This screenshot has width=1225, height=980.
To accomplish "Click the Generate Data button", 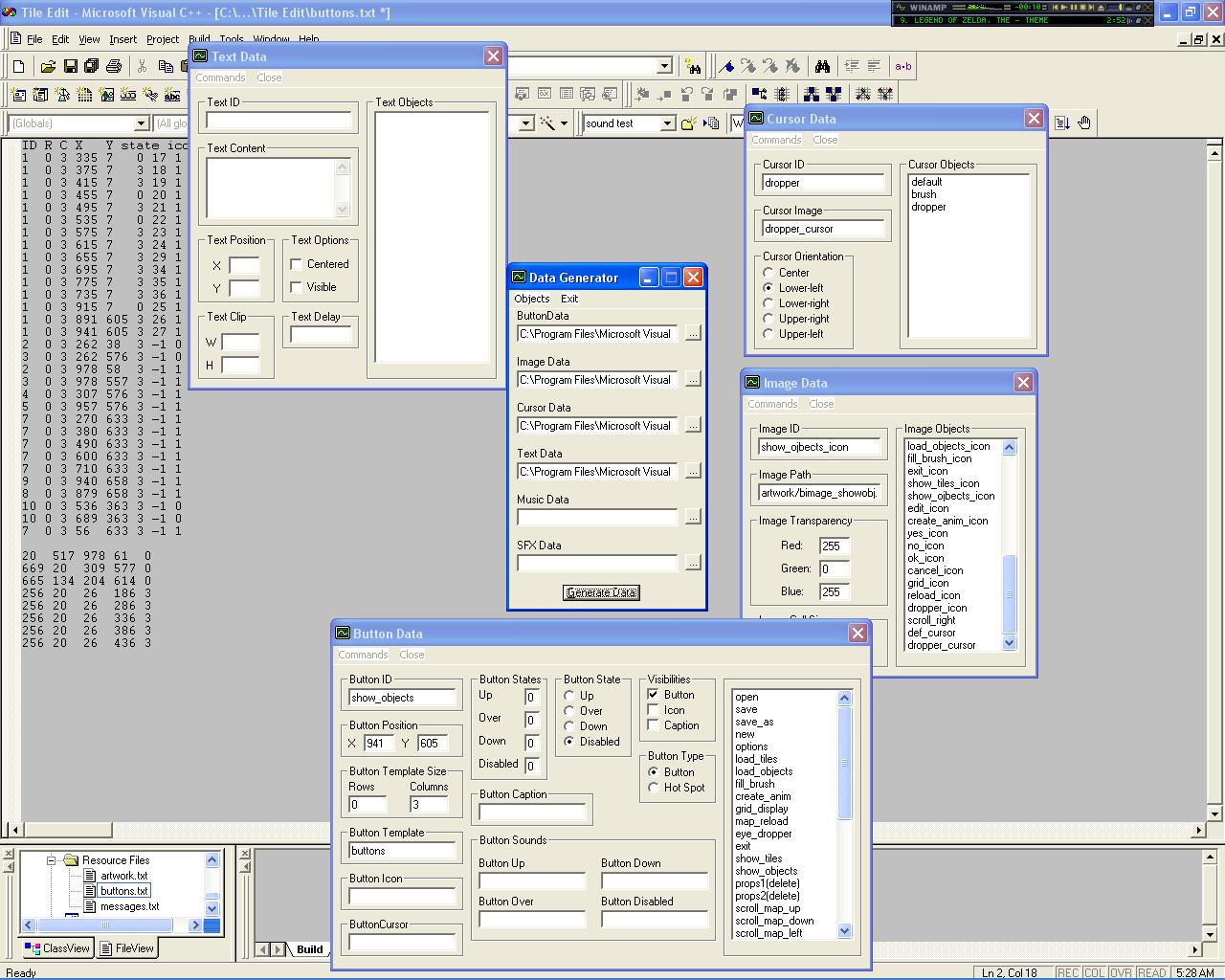I will click(602, 592).
